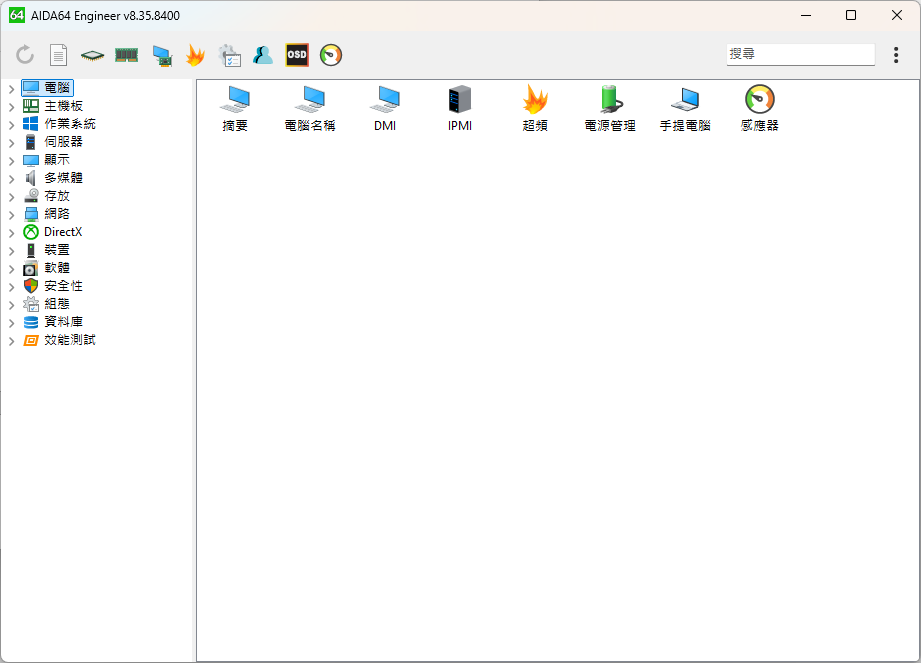Screen dimensions: 921x663
Task: Expand the 安全性 tree node
Action: [11, 287]
